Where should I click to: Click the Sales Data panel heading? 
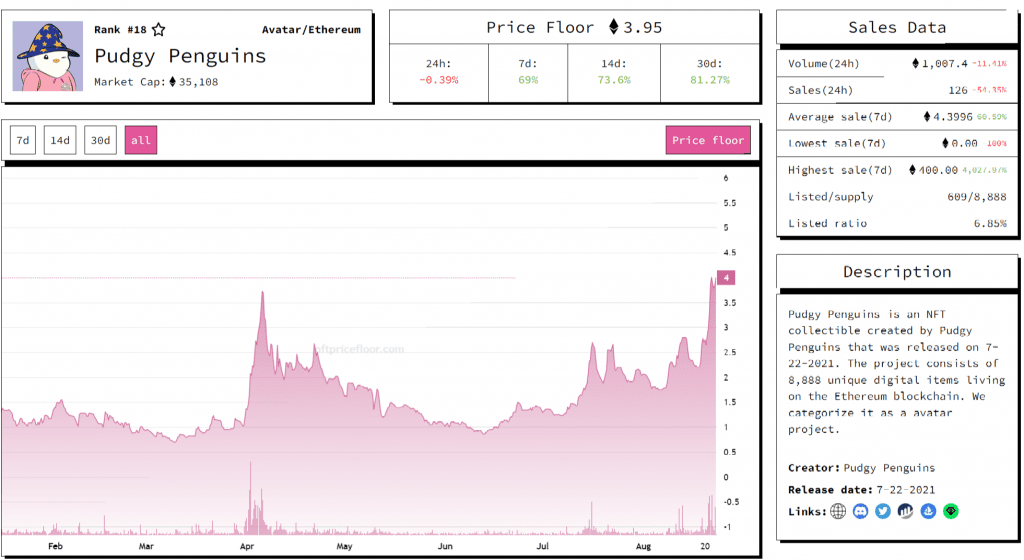897,27
